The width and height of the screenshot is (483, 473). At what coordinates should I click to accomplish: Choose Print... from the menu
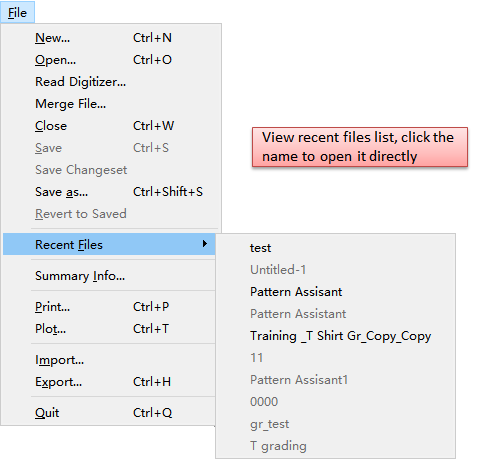[109, 307]
